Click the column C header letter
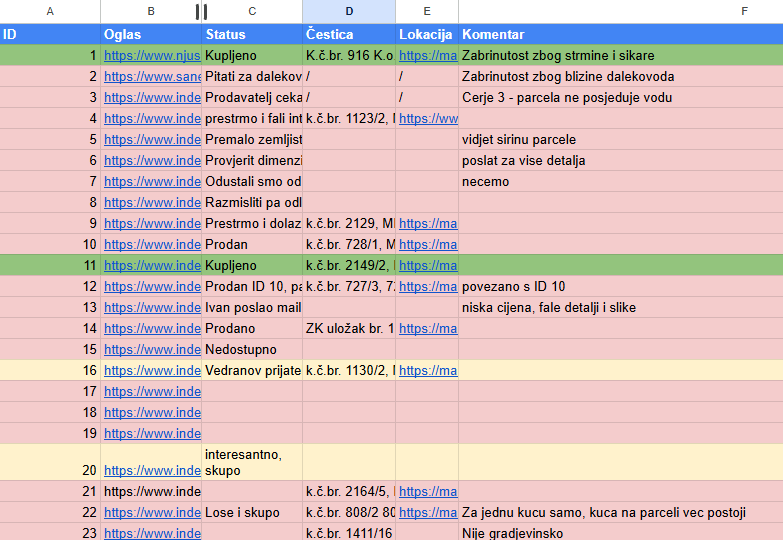This screenshot has width=783, height=540. click(x=252, y=11)
